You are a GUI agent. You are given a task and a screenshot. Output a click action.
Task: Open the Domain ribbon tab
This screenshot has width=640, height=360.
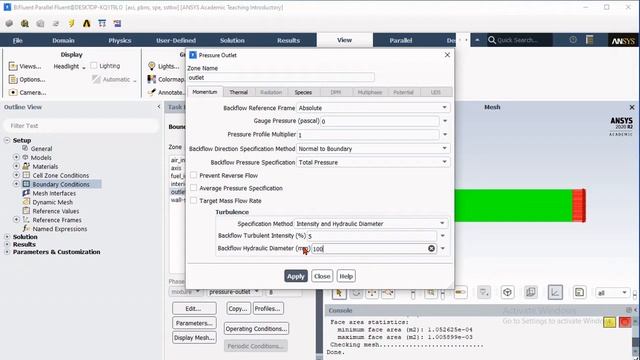[x=63, y=40]
